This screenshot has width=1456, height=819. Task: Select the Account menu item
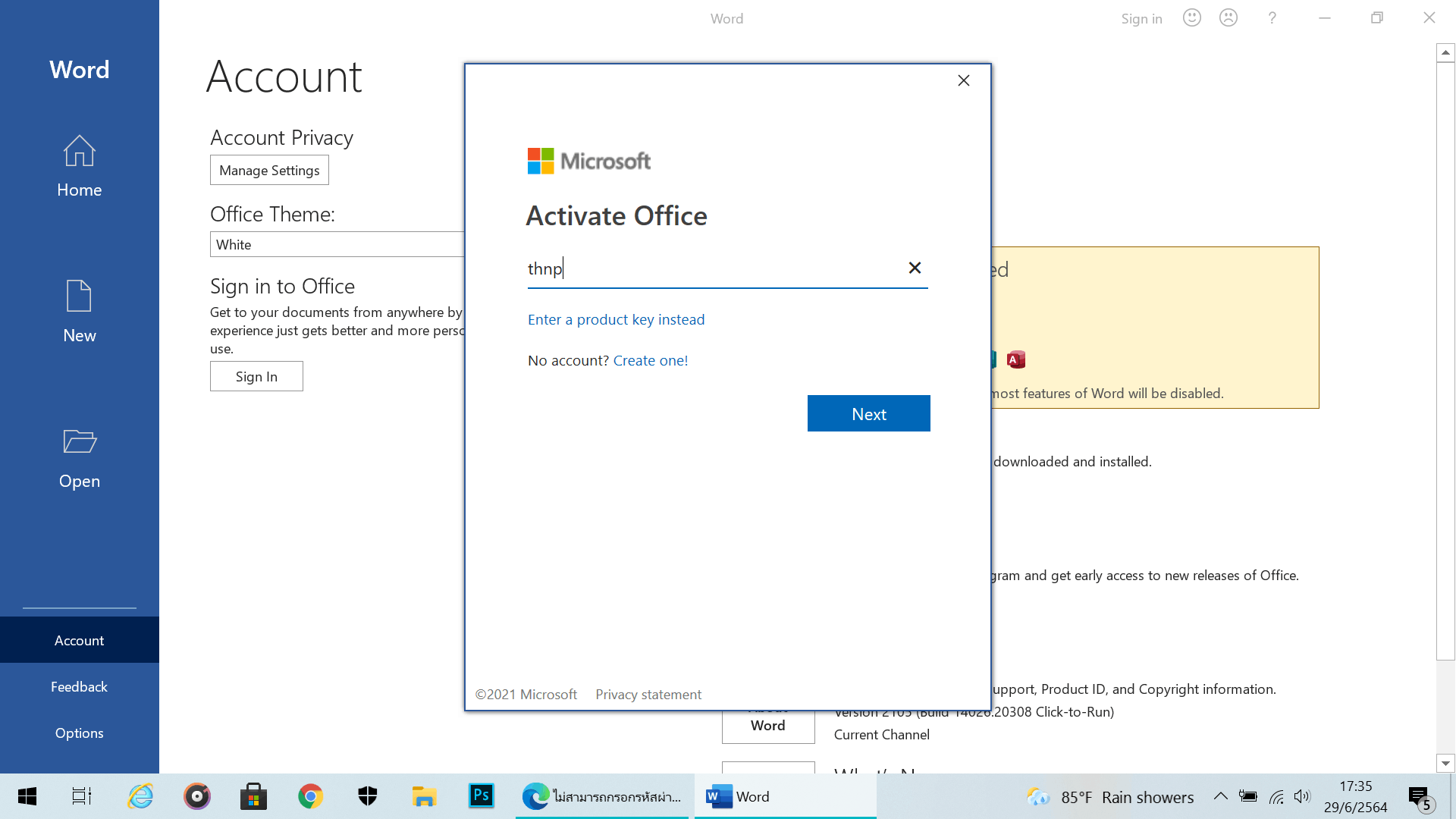[x=79, y=640]
